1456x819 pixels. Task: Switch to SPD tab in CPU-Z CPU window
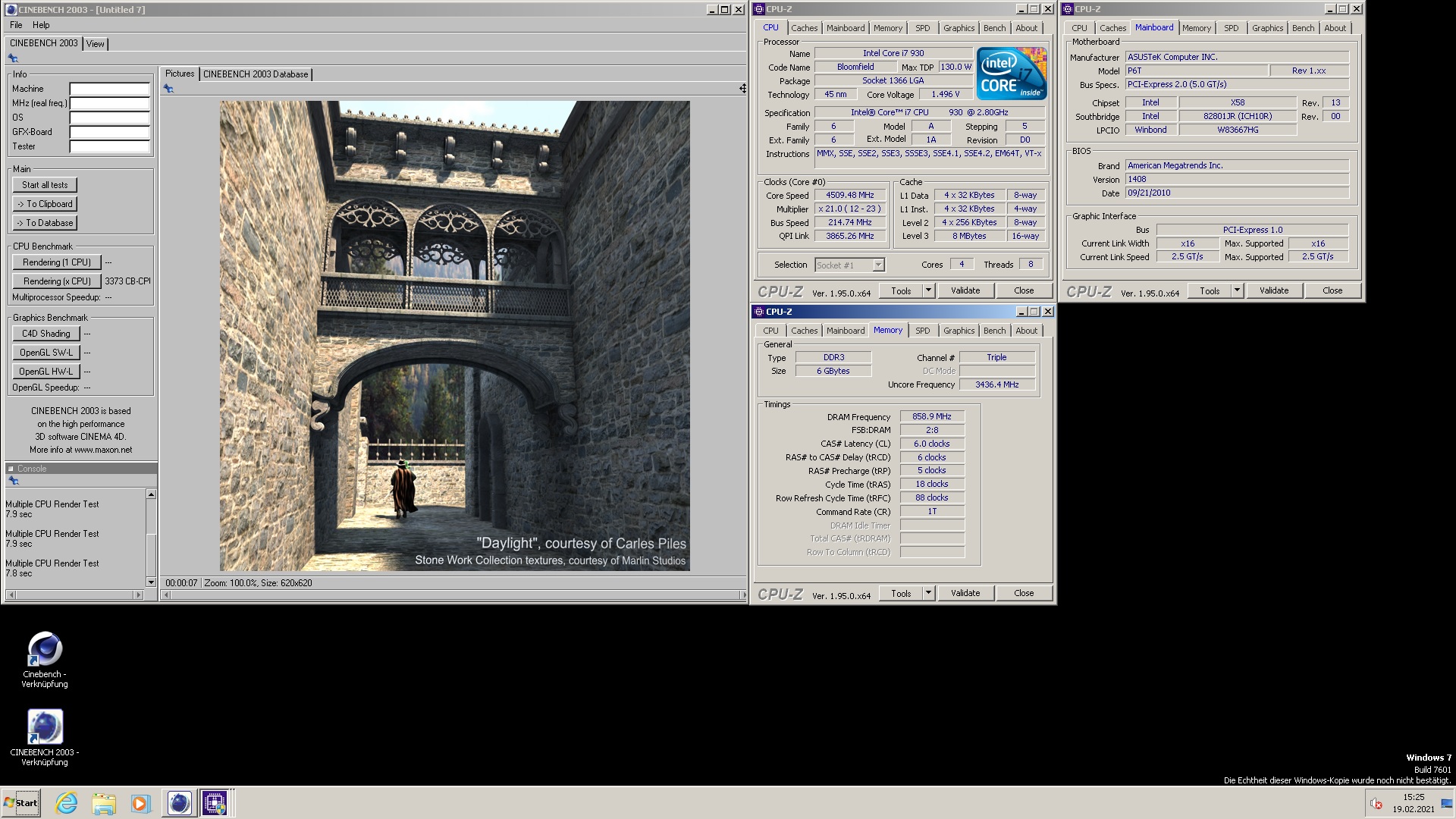click(922, 28)
